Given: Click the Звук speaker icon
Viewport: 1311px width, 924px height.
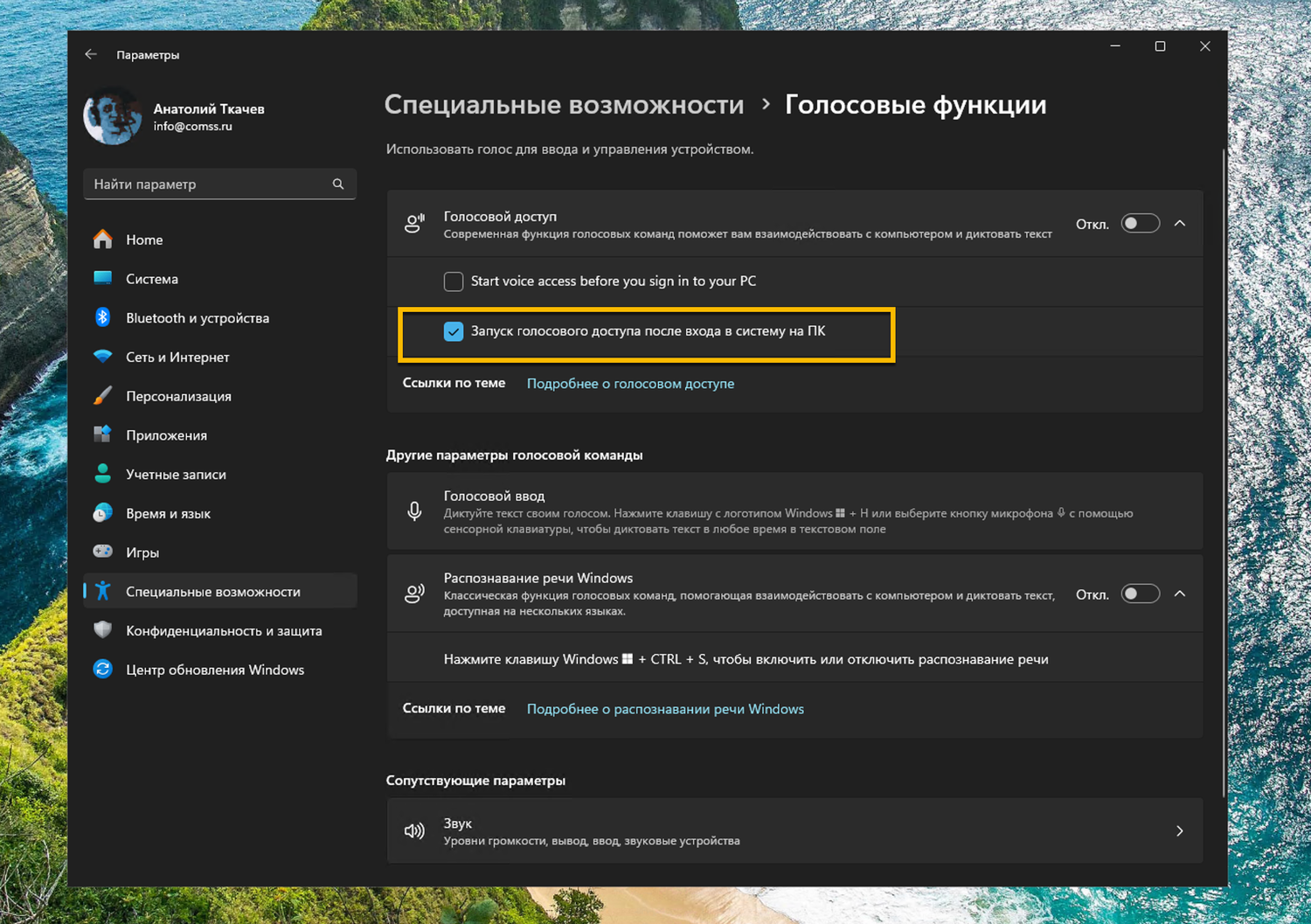Looking at the screenshot, I should tap(414, 830).
